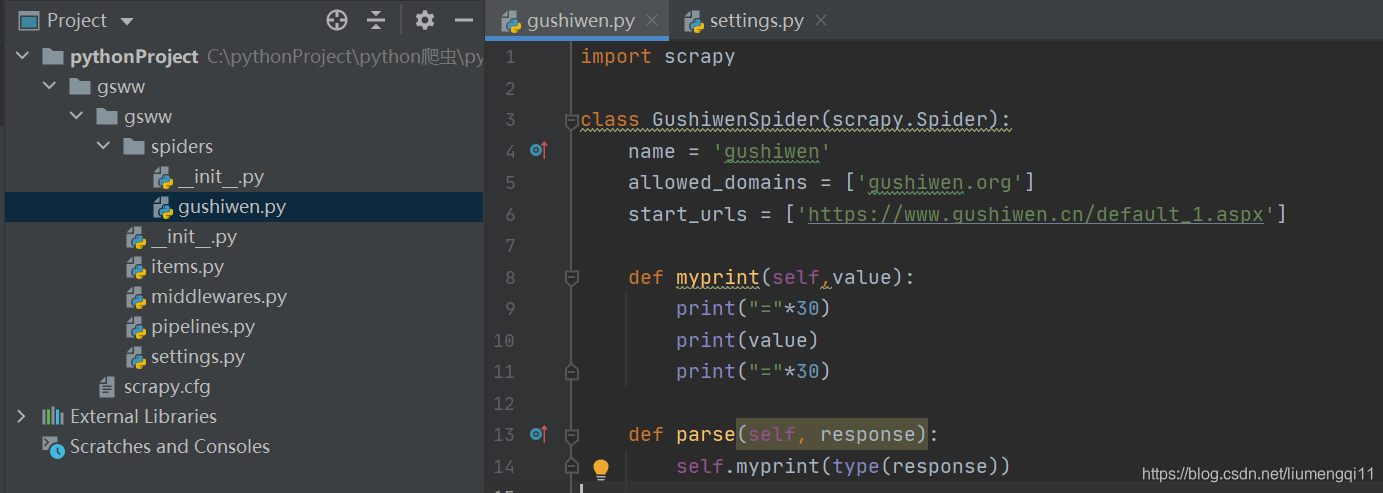Click the start_urls link in code
This screenshot has width=1383, height=493.
point(1036,214)
